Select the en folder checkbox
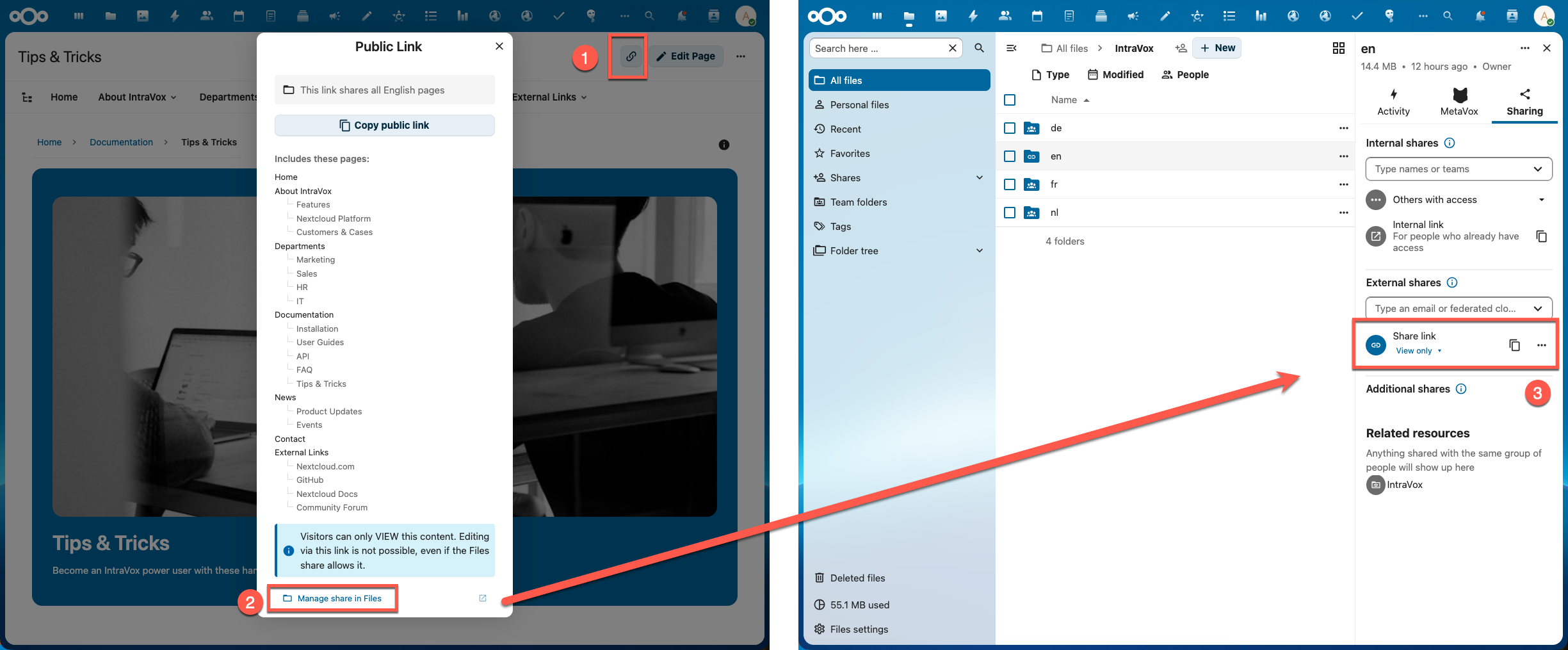Screen dimensions: 1568x650 coord(1010,156)
